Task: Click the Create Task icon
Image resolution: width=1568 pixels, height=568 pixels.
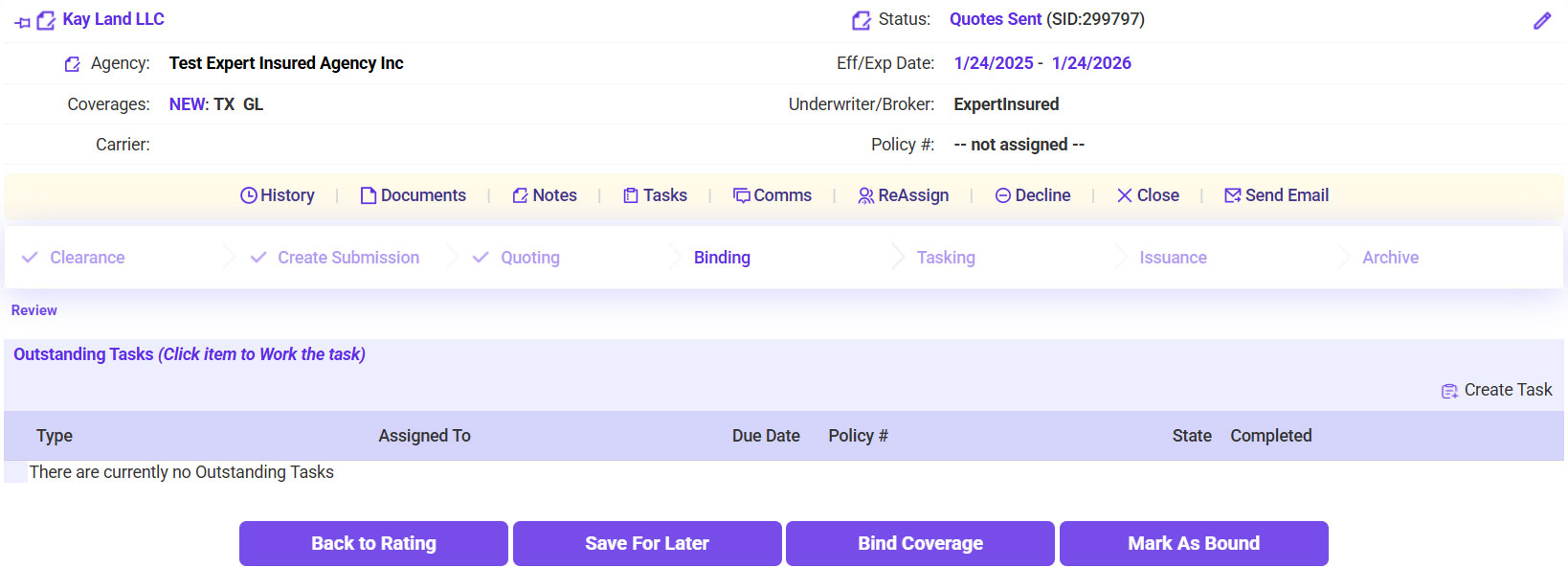Action: (1450, 391)
